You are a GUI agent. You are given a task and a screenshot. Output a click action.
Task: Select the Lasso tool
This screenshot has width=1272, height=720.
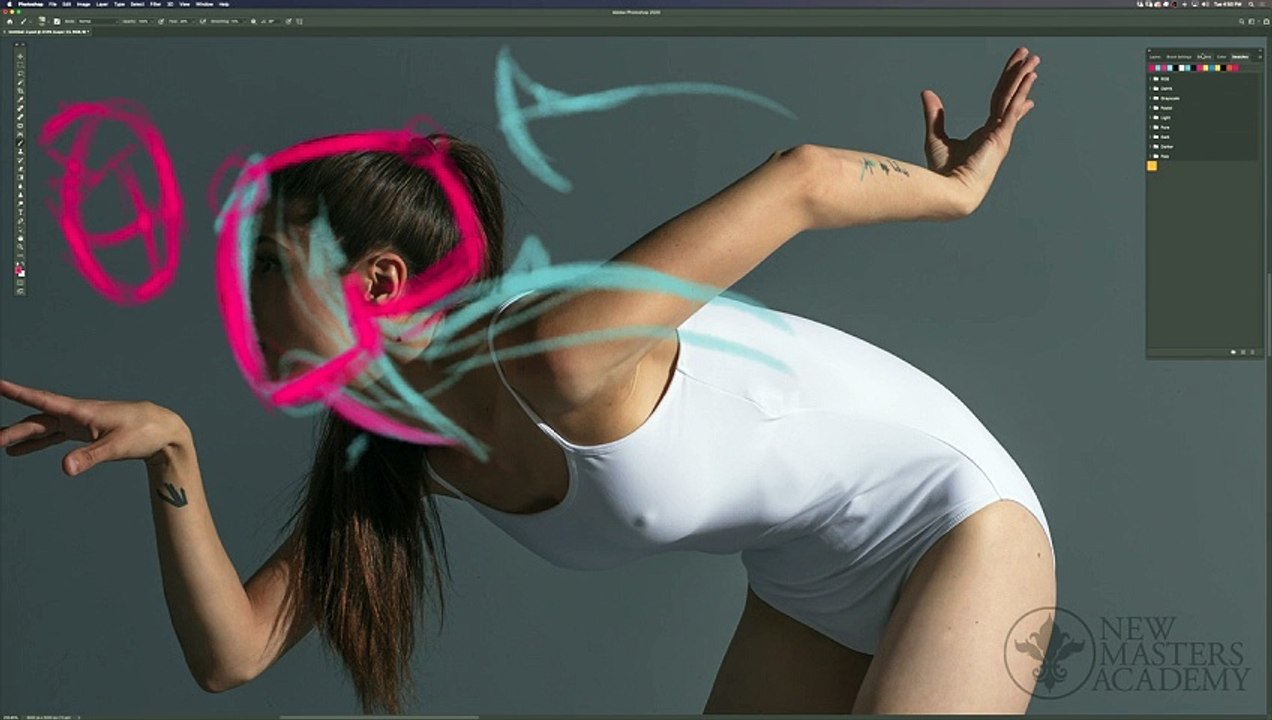tap(20, 74)
